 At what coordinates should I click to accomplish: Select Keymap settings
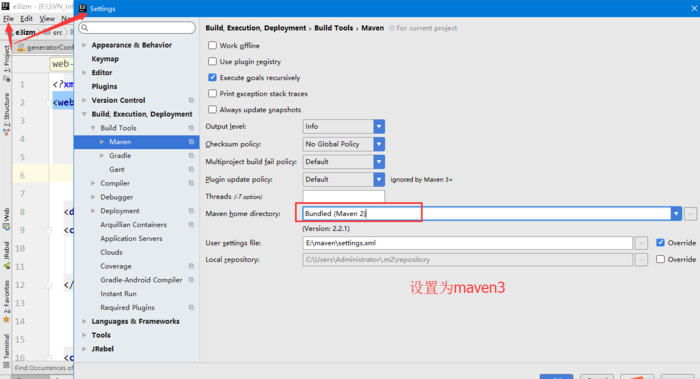coord(105,59)
